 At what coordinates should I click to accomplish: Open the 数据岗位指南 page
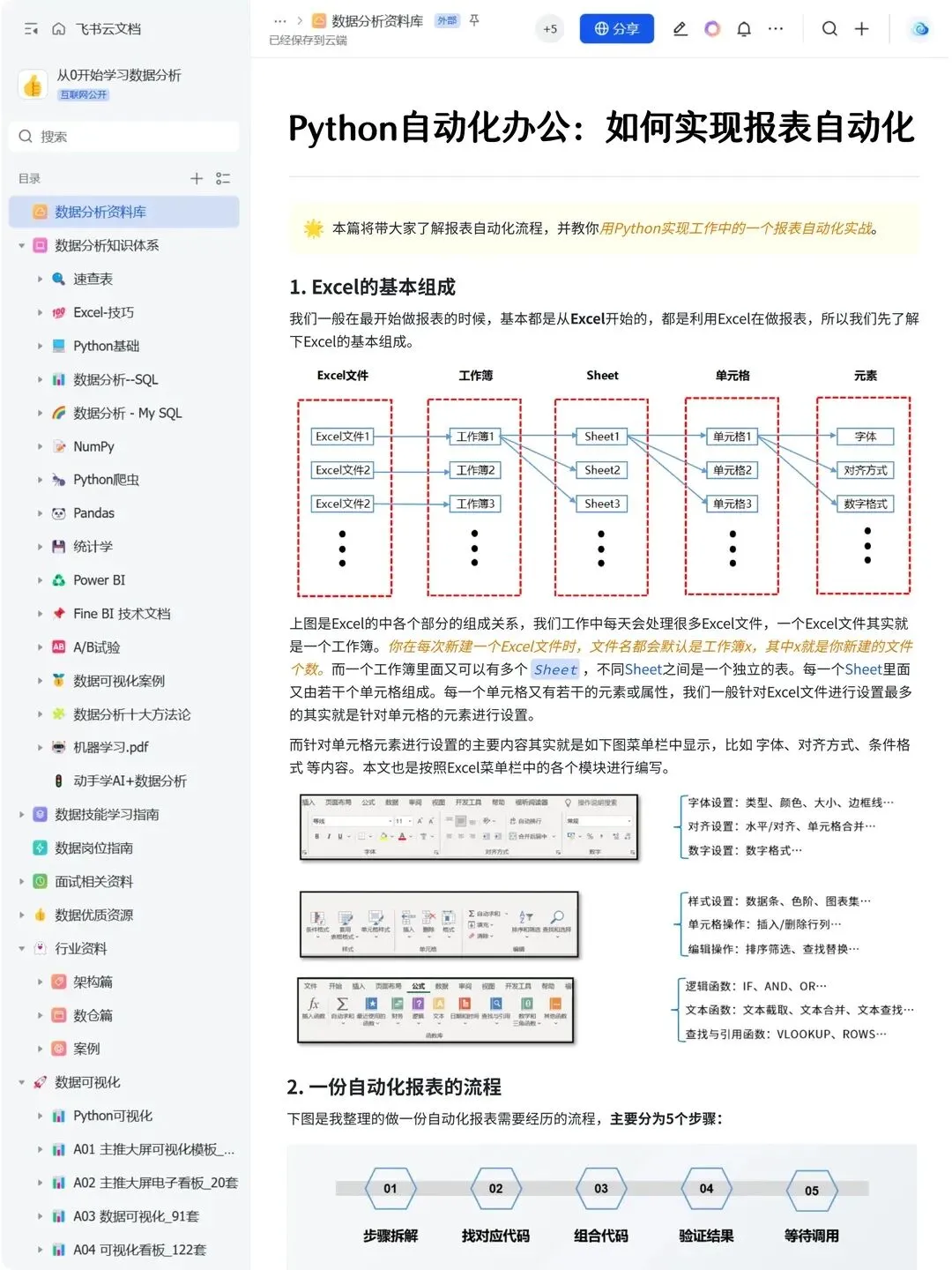93,848
